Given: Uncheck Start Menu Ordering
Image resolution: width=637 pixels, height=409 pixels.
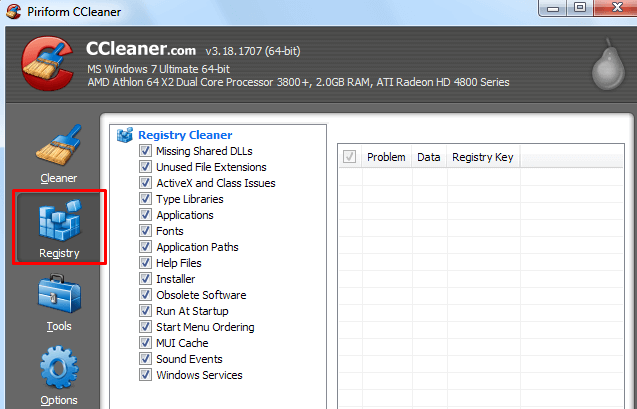Looking at the screenshot, I should point(145,327).
